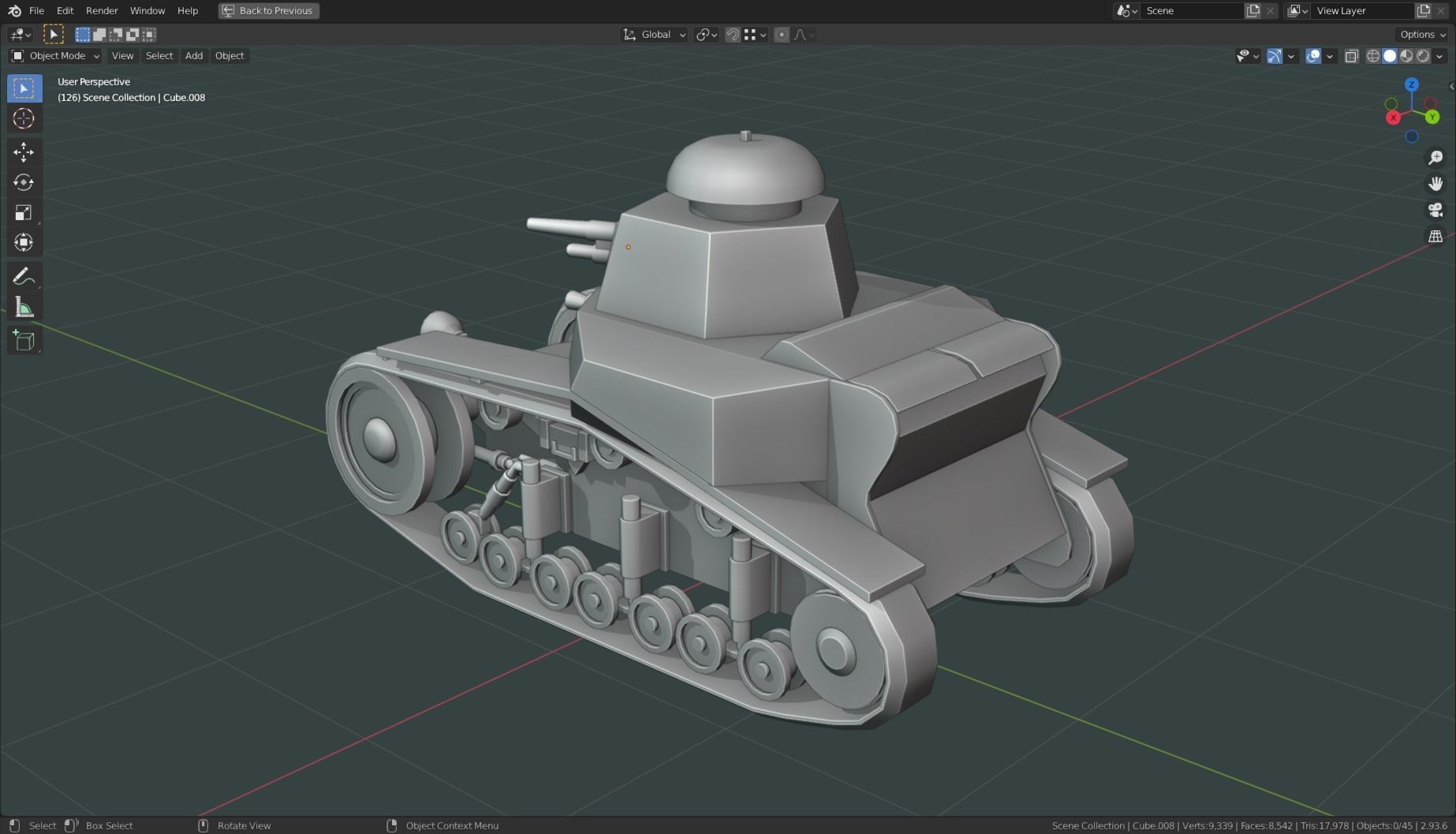Click the Y axis on navigation gizmo
1456x834 pixels.
click(x=1432, y=117)
